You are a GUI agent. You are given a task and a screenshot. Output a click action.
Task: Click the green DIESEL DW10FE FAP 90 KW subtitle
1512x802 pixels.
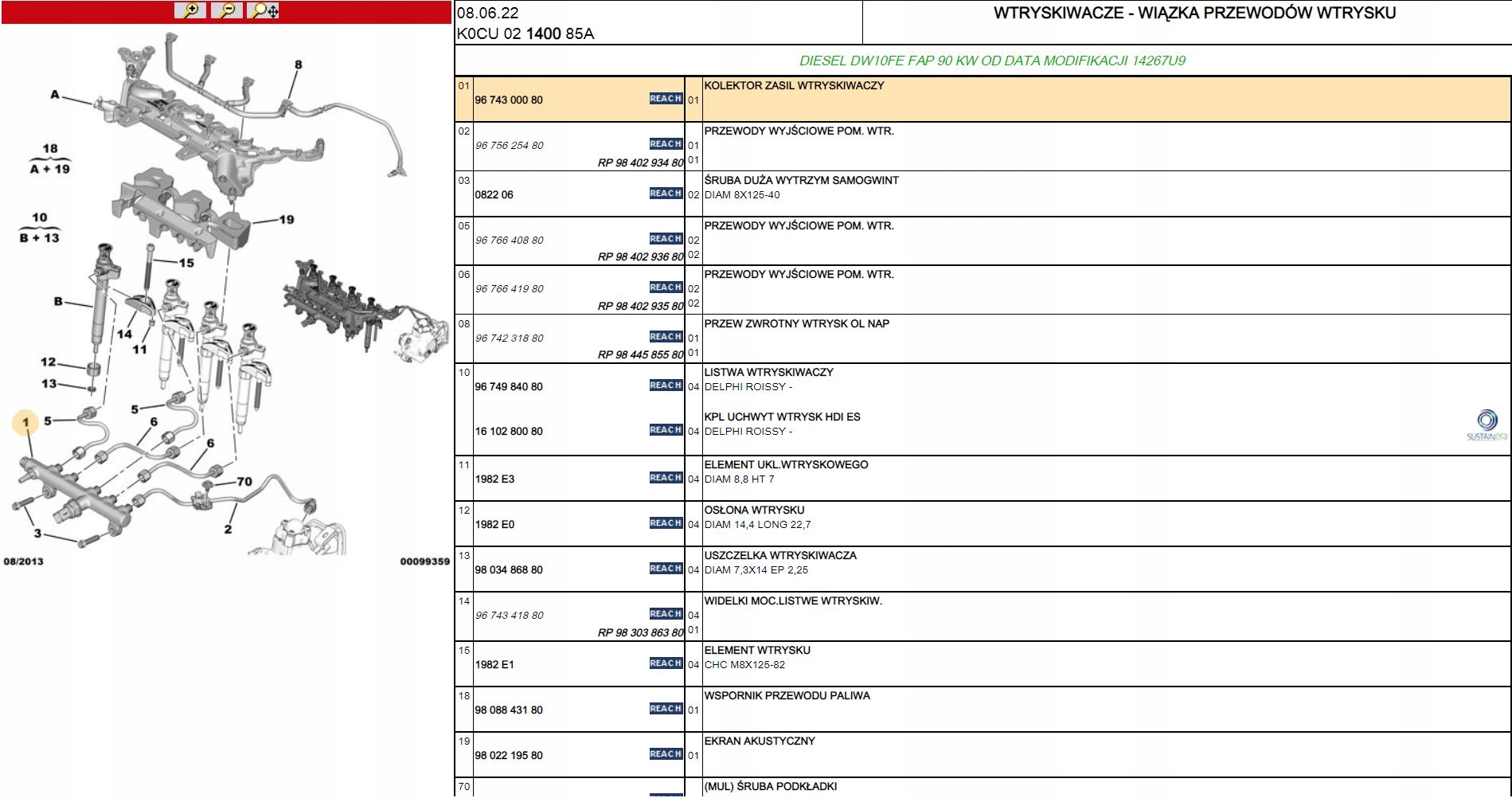[x=992, y=61]
